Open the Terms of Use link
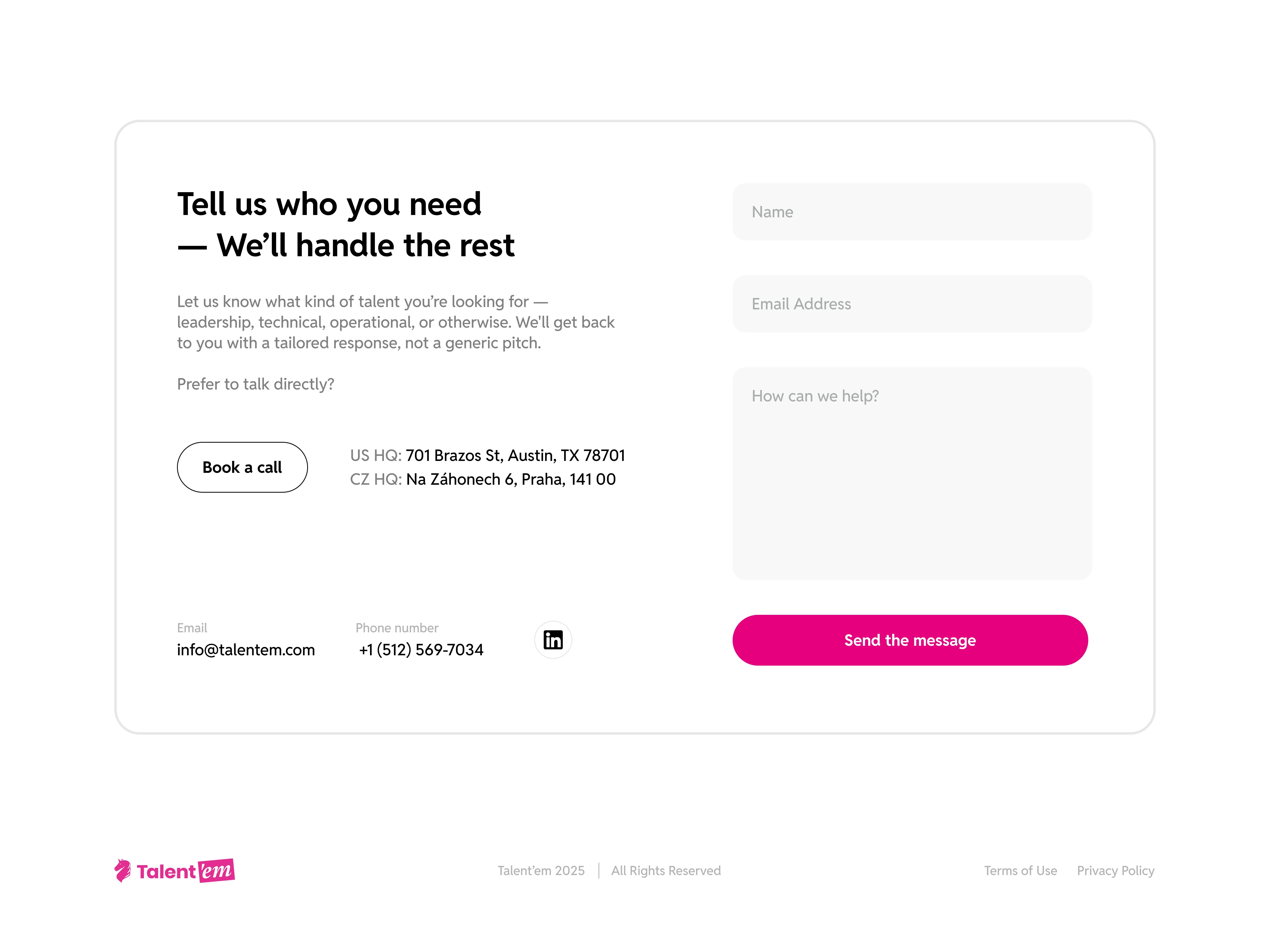 (1020, 870)
